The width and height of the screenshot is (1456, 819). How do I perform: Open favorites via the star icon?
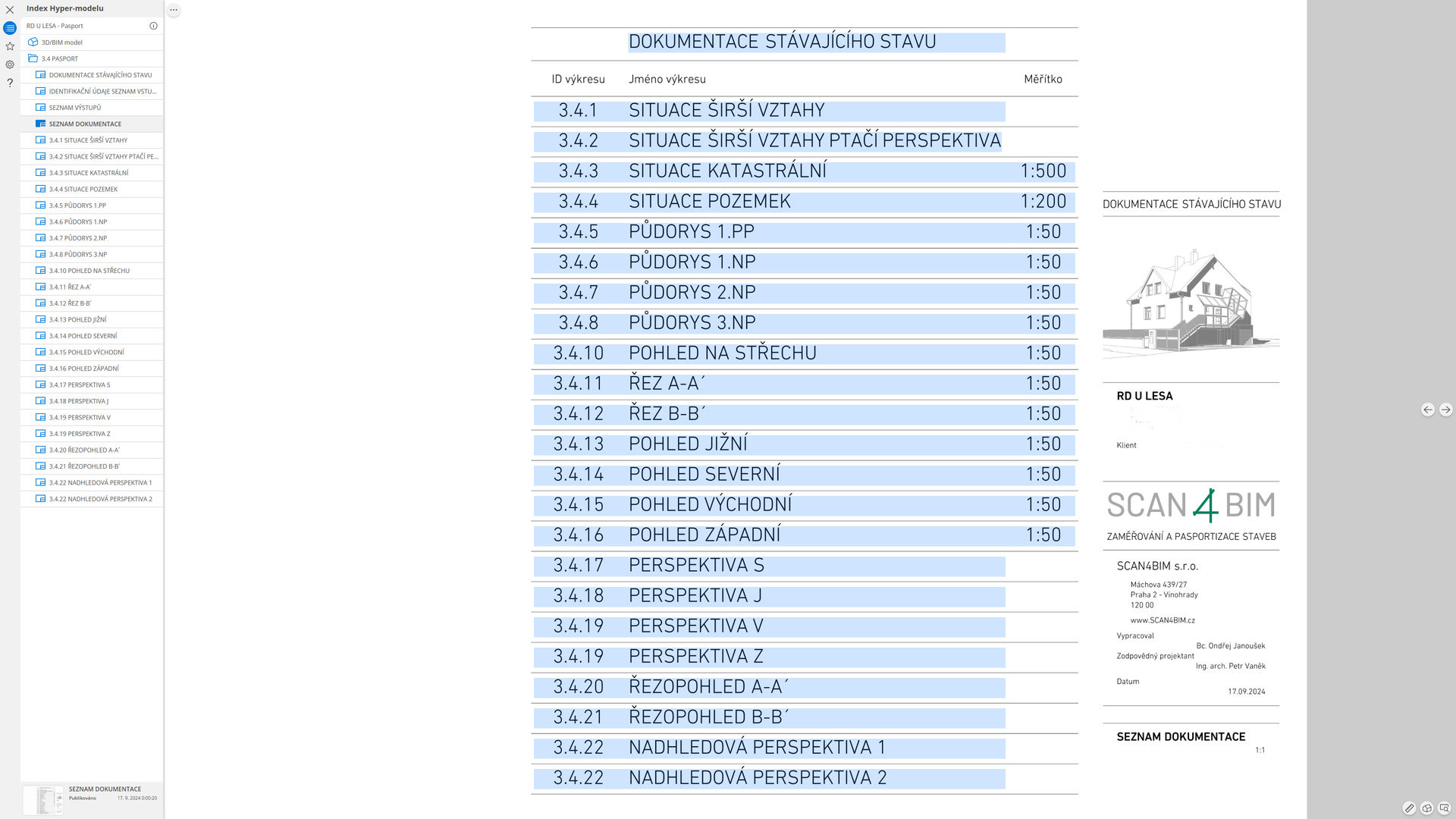pyautogui.click(x=10, y=46)
